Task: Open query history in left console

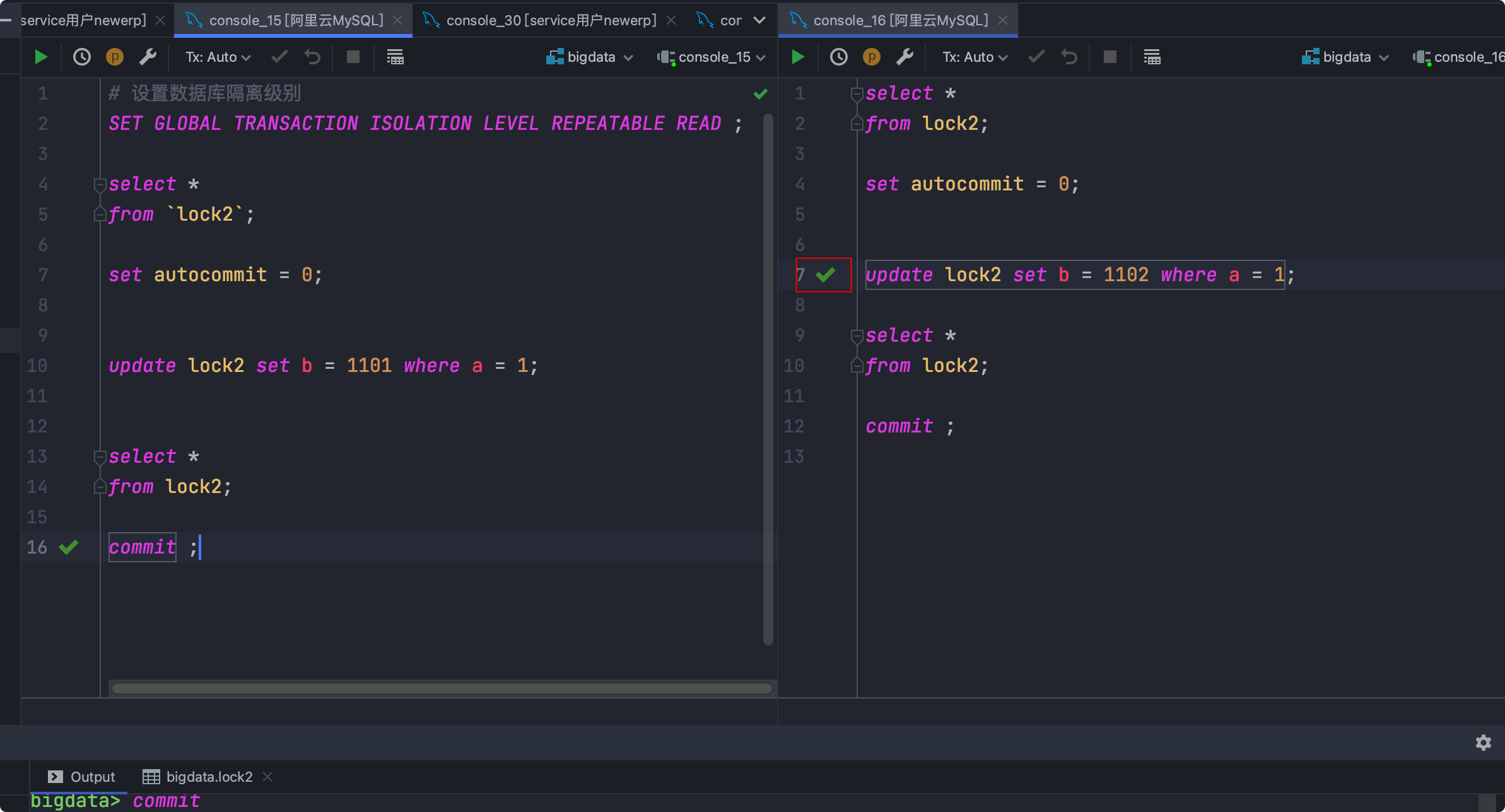Action: (82, 57)
